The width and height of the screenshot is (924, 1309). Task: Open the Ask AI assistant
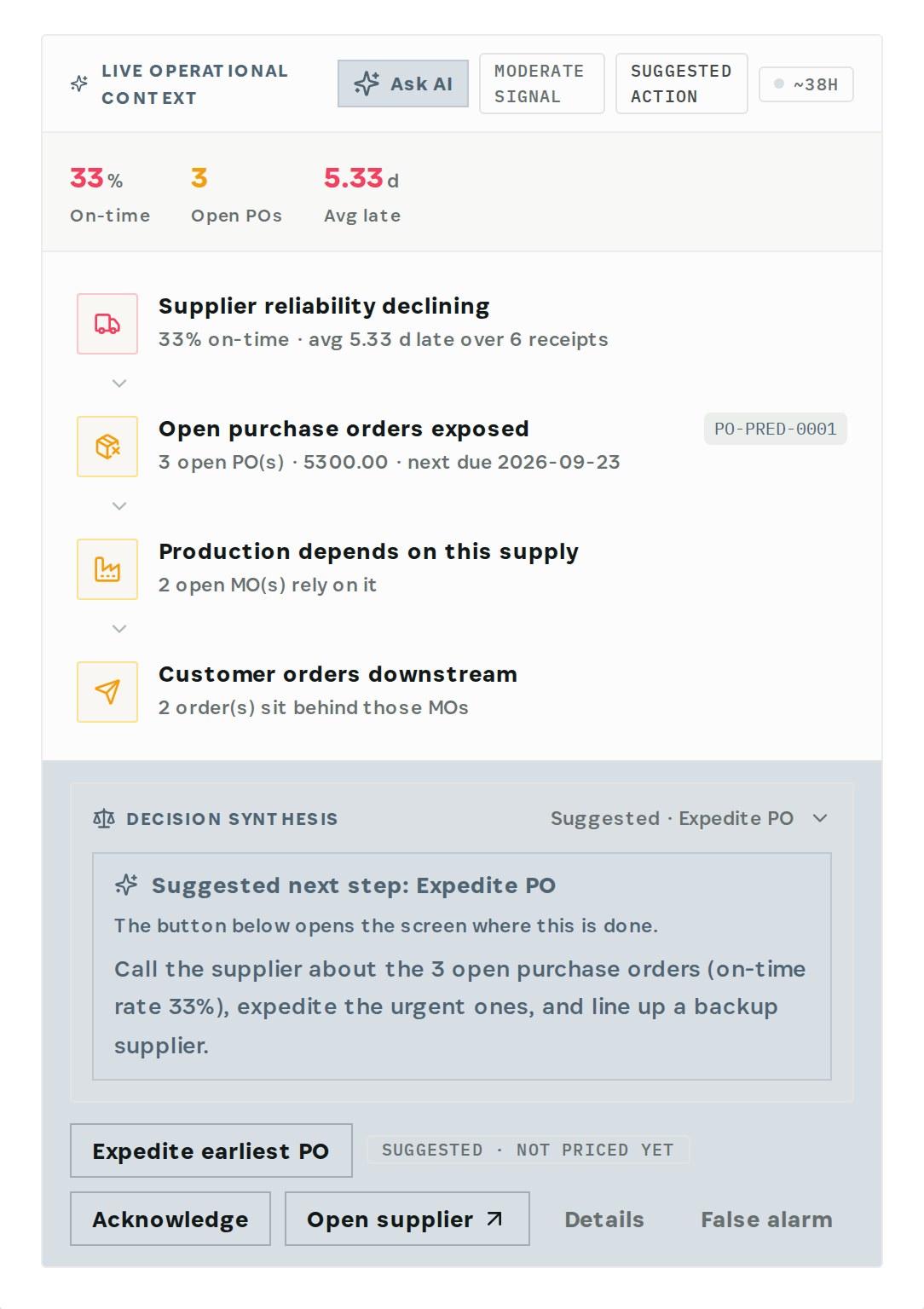click(x=403, y=84)
